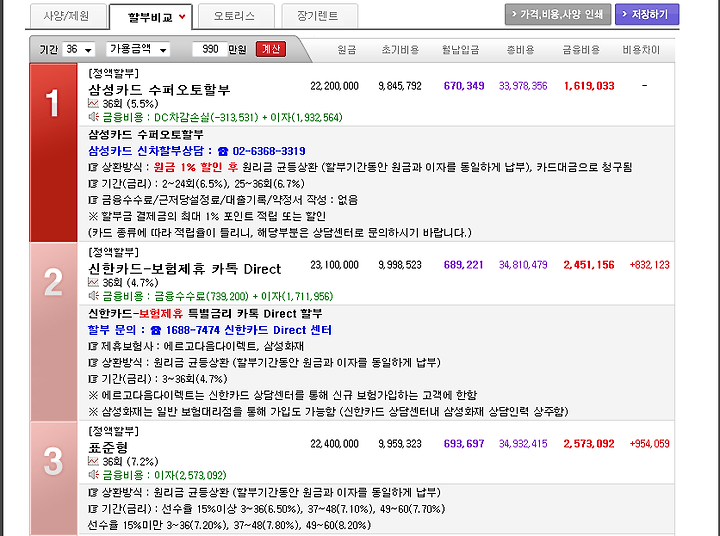Click 금융비용 value 1,619,033
The width and height of the screenshot is (720, 536).
(589, 86)
